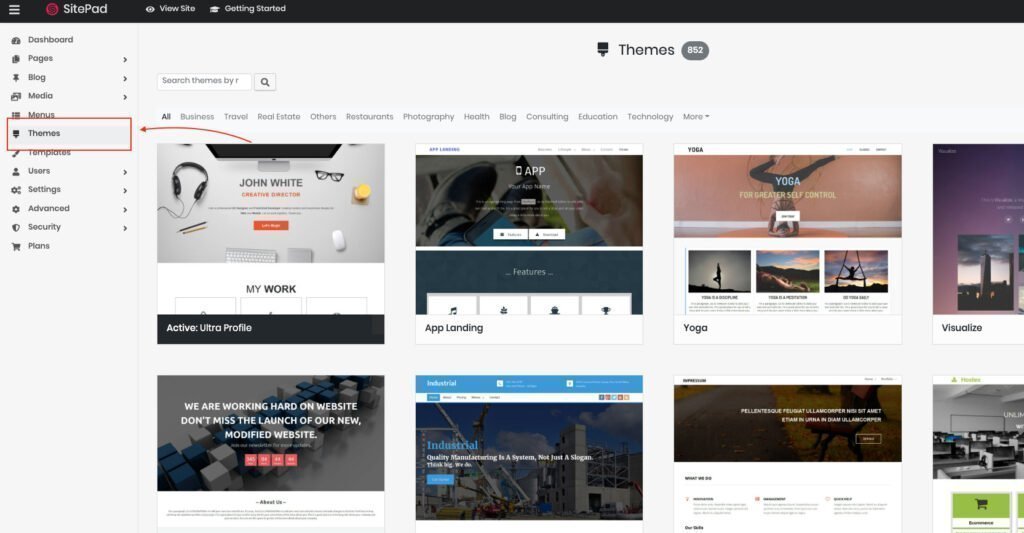The width and height of the screenshot is (1024, 533).
Task: Click the Plans cart icon
Action: click(16, 247)
